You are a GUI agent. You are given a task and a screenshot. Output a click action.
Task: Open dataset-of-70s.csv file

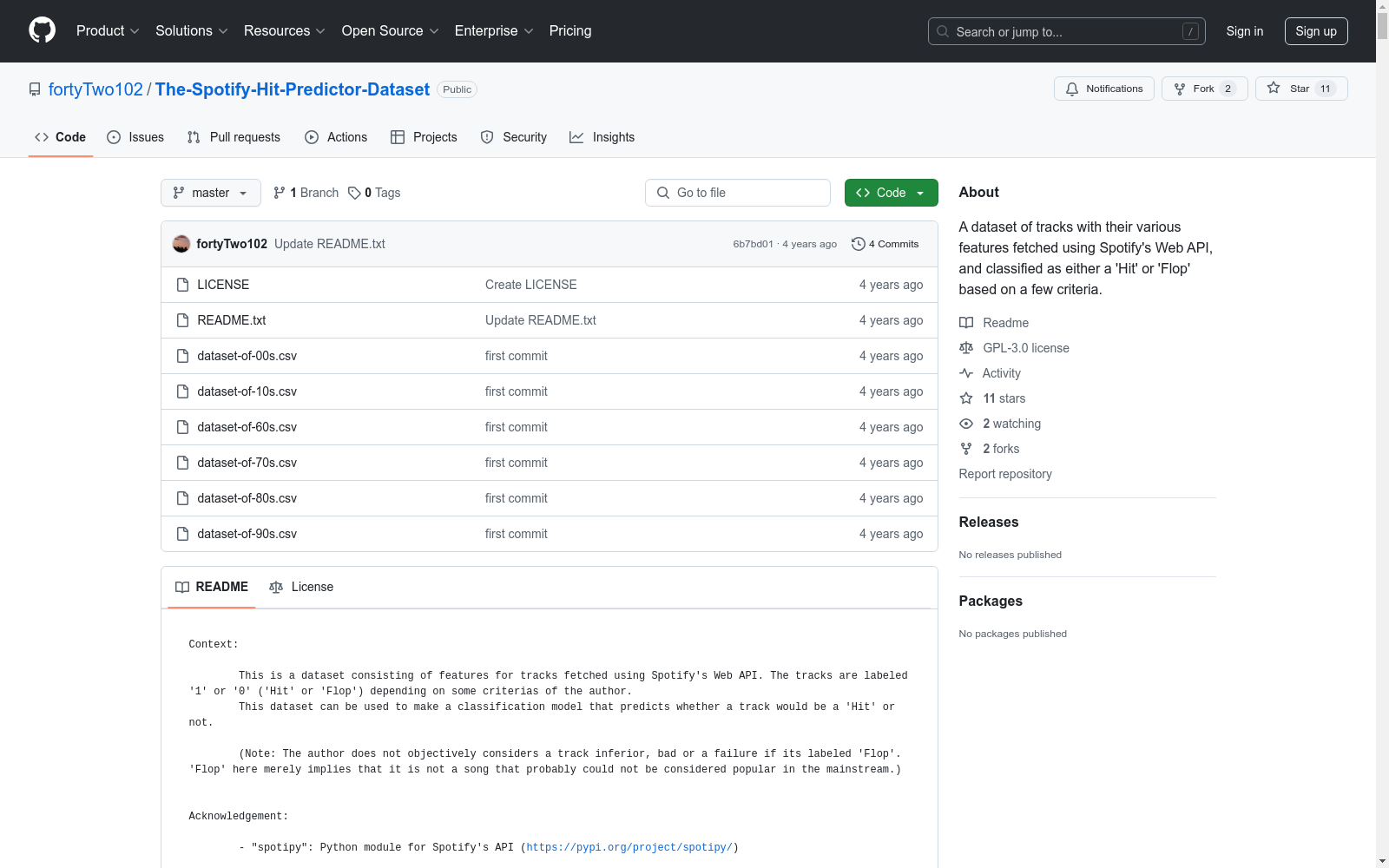(x=247, y=463)
